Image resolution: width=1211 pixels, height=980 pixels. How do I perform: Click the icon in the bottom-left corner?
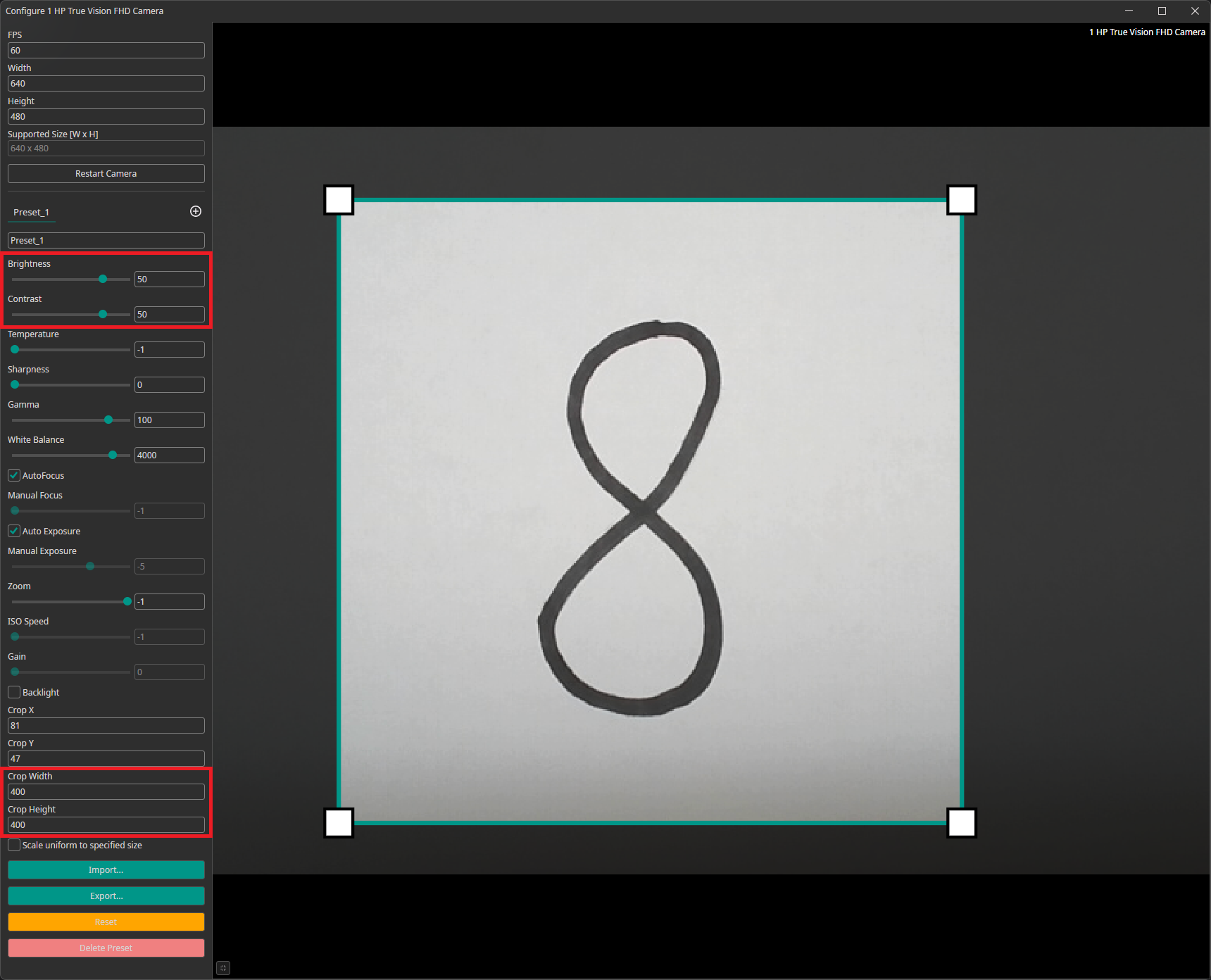(x=222, y=967)
